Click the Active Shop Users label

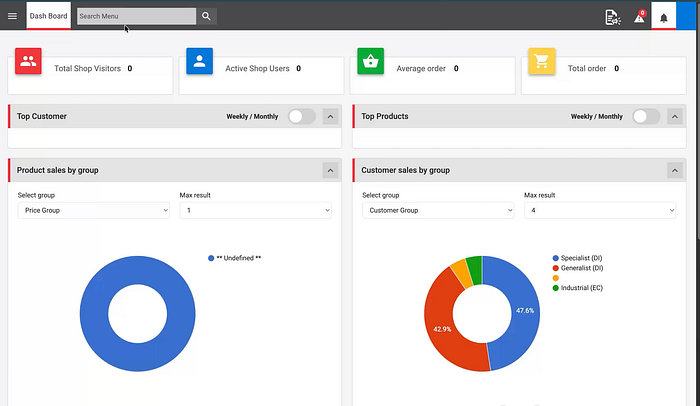coord(257,68)
